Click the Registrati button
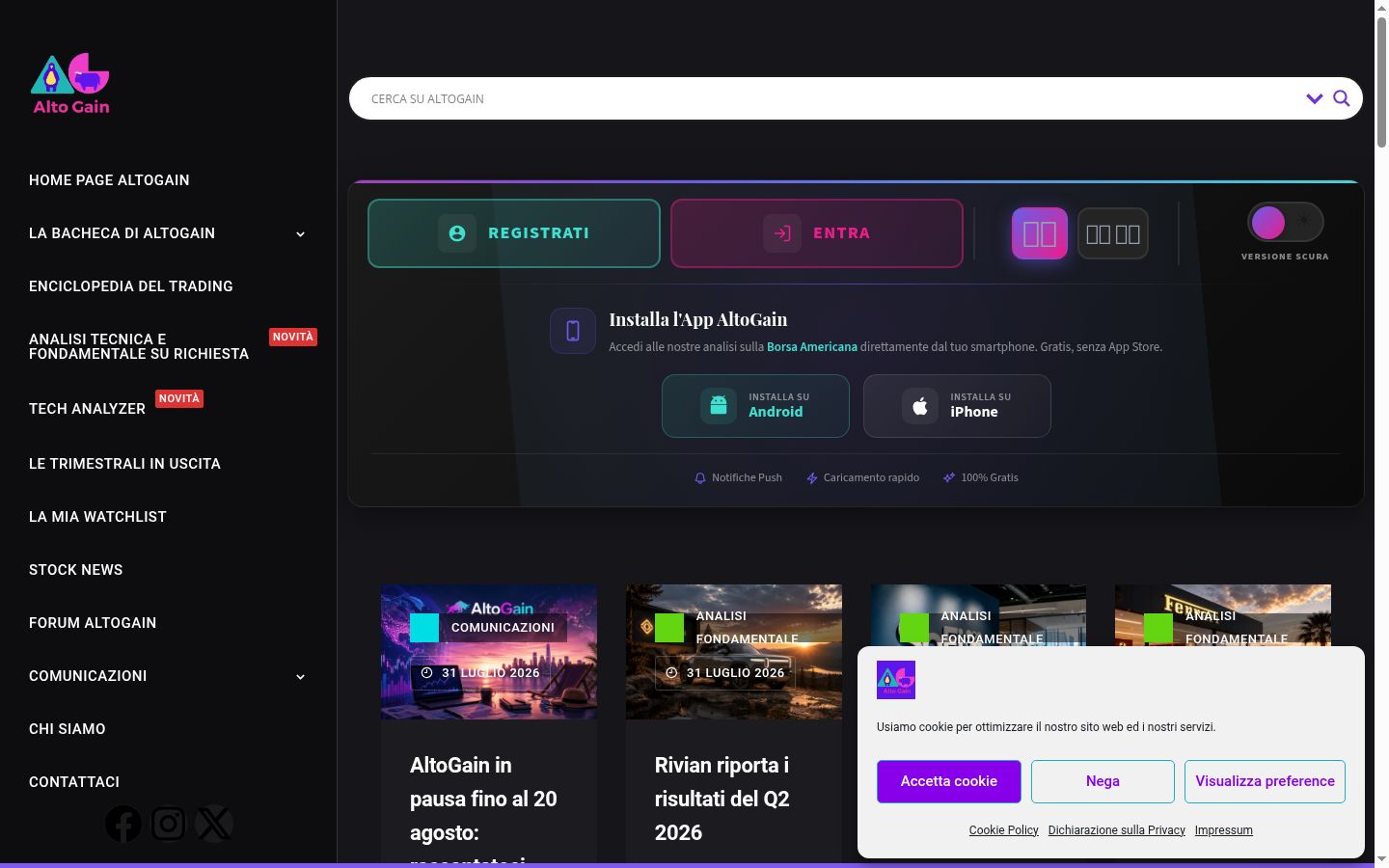 pos(514,233)
